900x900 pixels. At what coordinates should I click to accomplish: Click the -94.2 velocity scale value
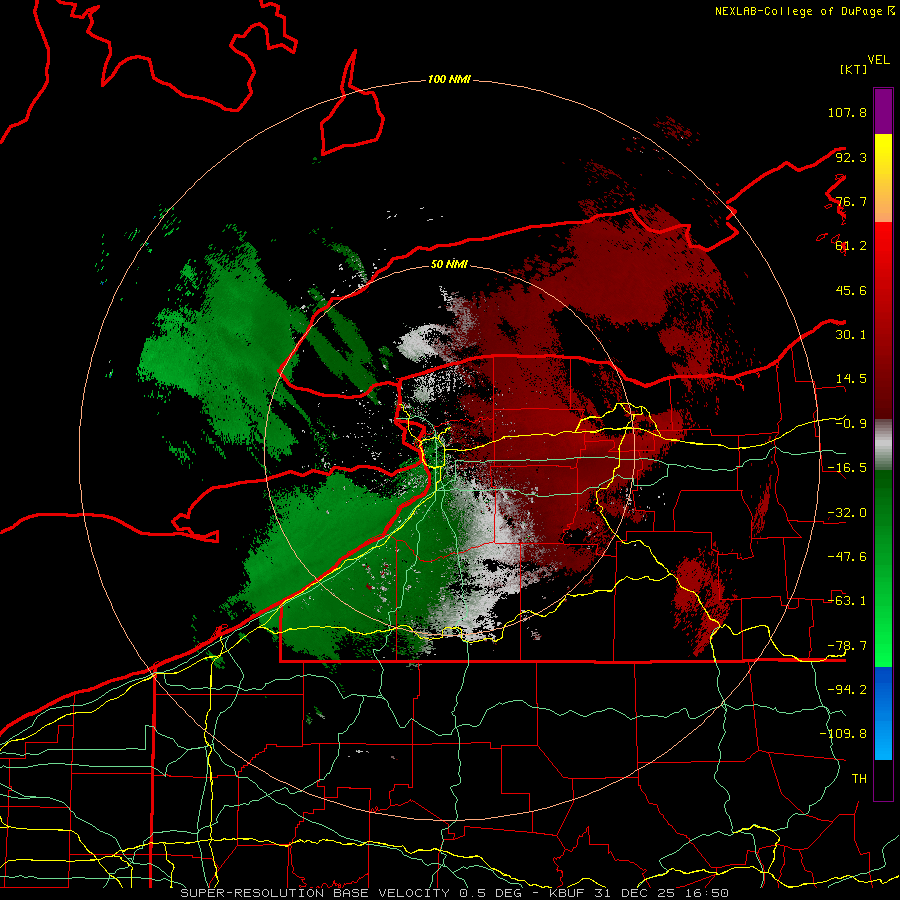tap(847, 690)
